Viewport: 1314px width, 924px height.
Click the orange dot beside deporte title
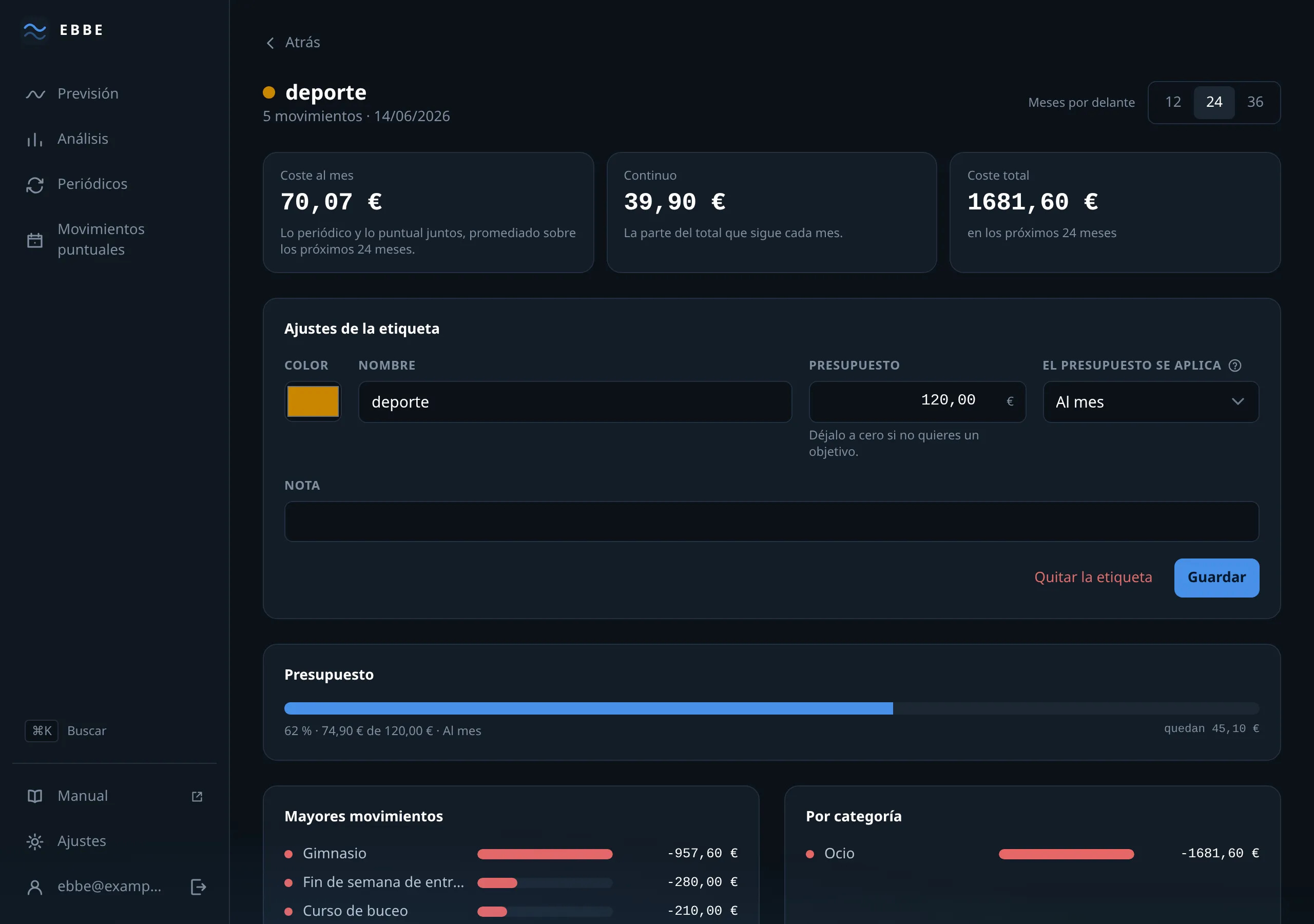click(269, 92)
